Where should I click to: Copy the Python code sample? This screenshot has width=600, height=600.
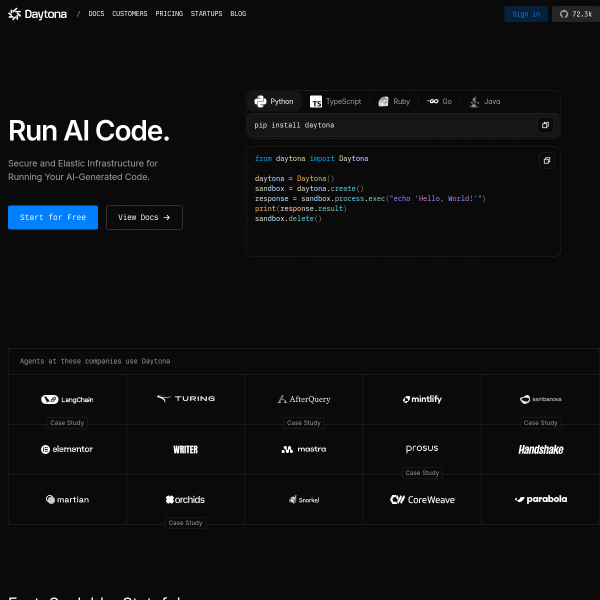click(x=547, y=160)
